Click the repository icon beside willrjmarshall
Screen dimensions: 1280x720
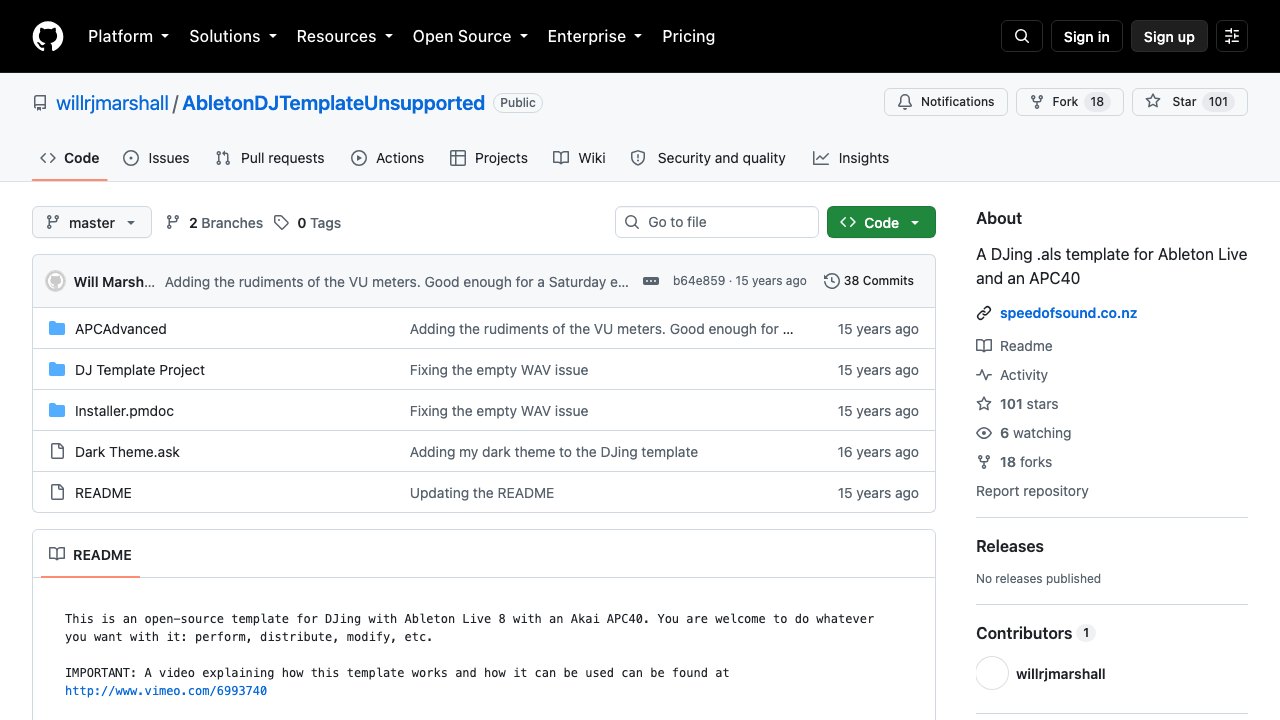coord(40,103)
